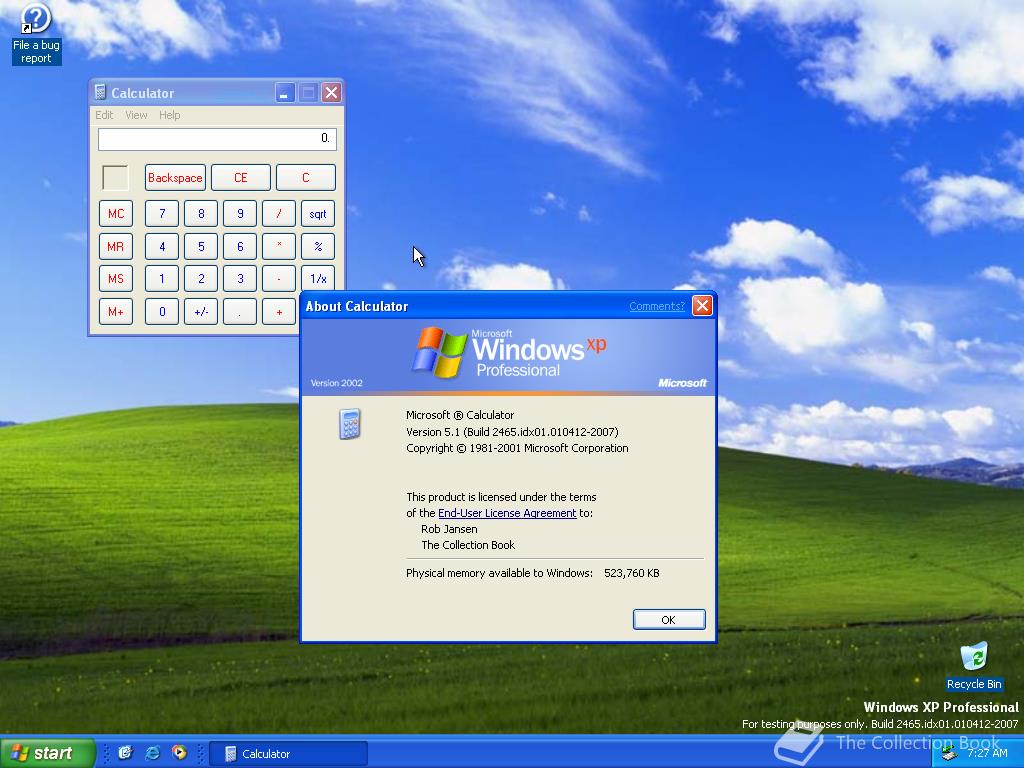This screenshot has height=768, width=1024.
Task: Click digit 7 on the Calculator
Action: (x=162, y=214)
